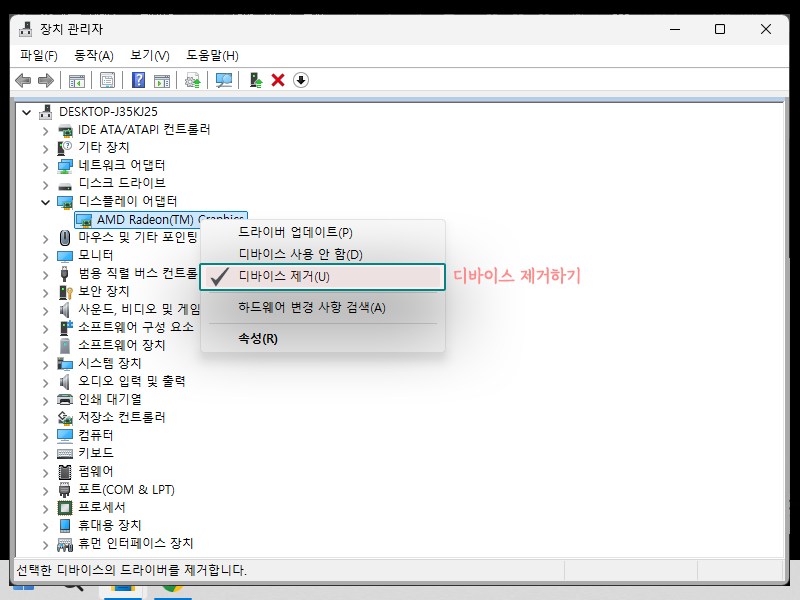Screen dimensions: 800x600
Task: Collapse the 디스플레이 어댑터 tree node
Action: click(45, 200)
